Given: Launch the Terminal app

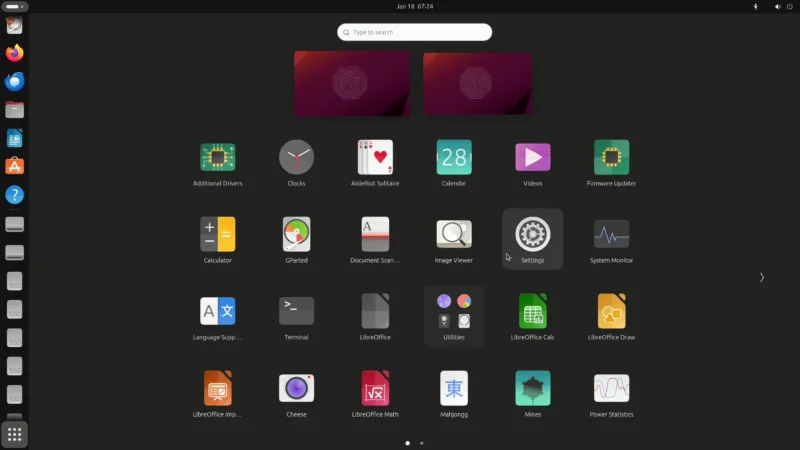Looking at the screenshot, I should (296, 311).
